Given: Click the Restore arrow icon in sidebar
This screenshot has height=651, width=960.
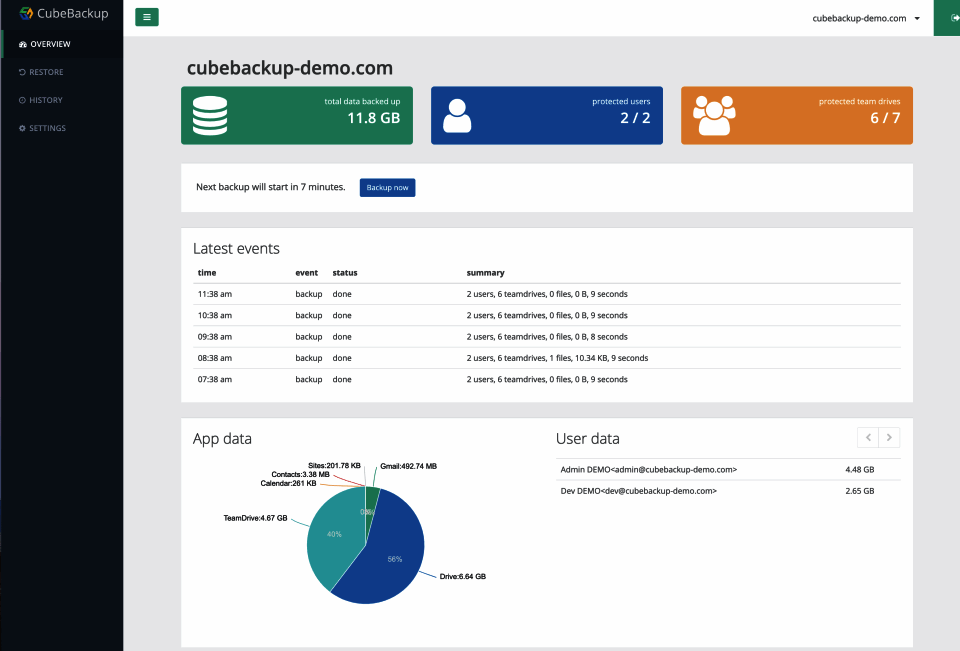Looking at the screenshot, I should pos(21,72).
